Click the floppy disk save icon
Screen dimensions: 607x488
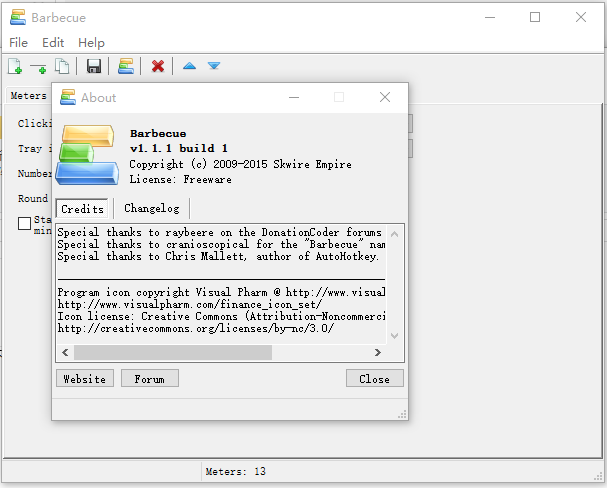(x=94, y=66)
